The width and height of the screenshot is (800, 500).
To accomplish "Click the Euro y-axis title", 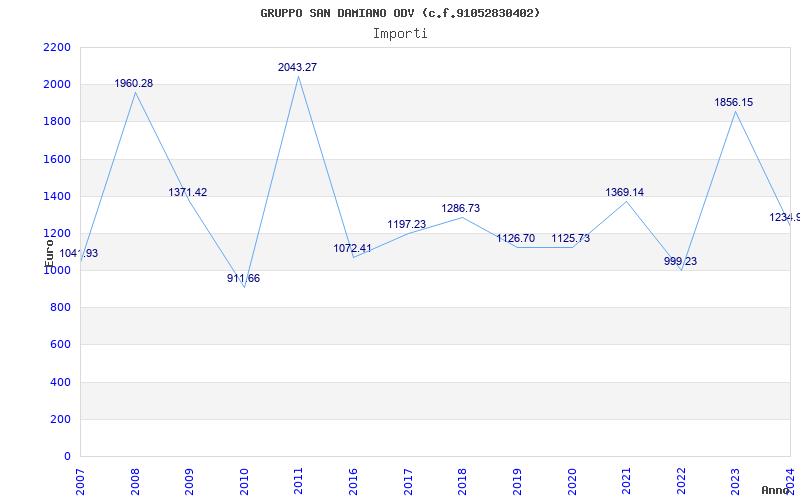I will pos(49,253).
